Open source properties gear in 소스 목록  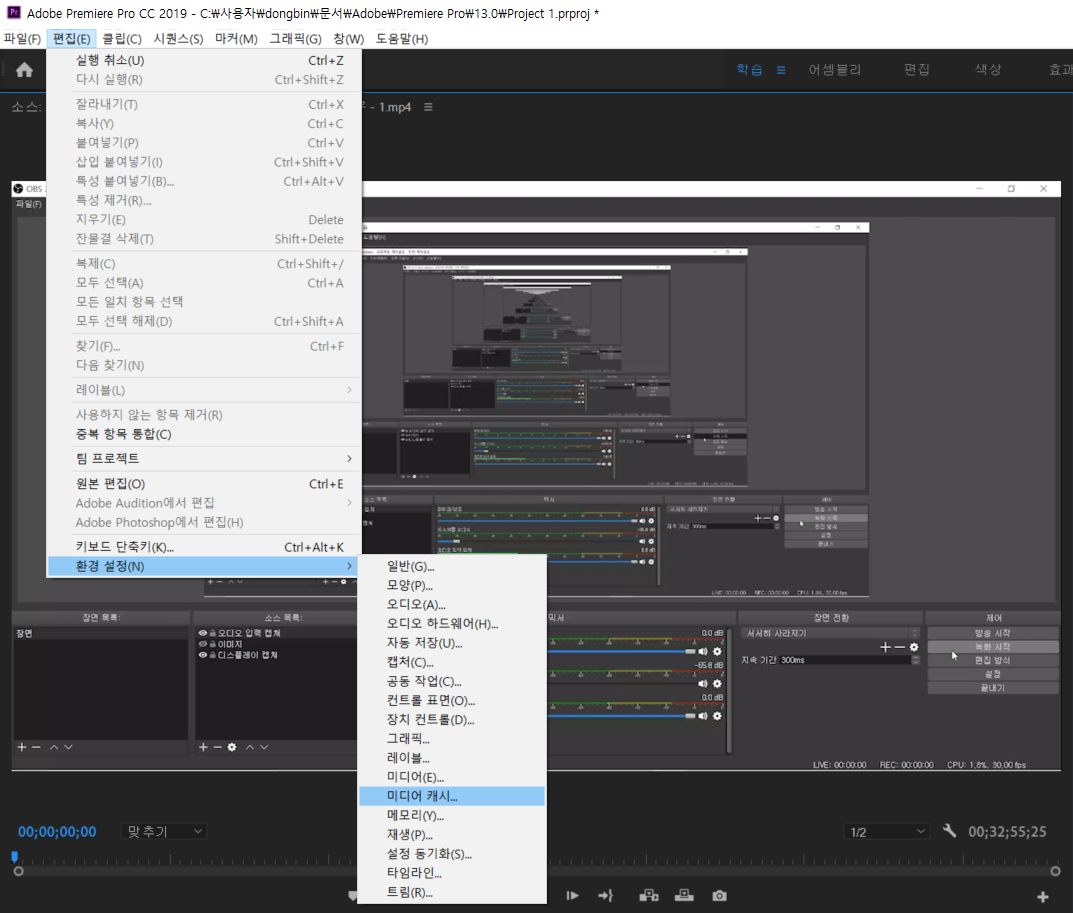[x=232, y=747]
